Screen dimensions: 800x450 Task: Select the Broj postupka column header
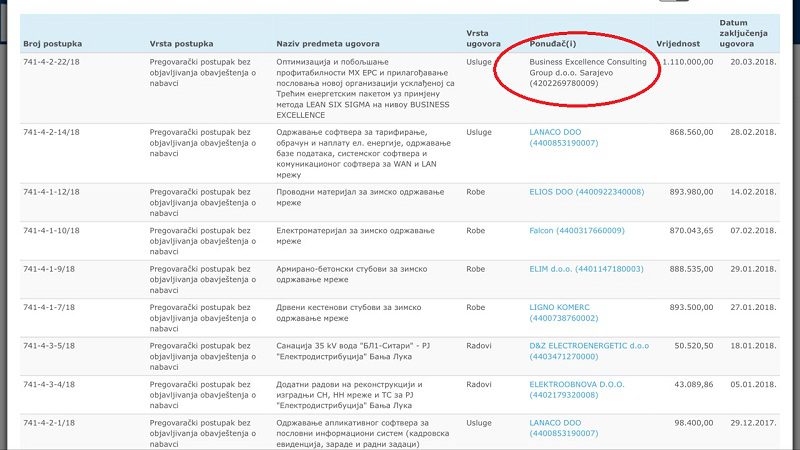point(53,44)
